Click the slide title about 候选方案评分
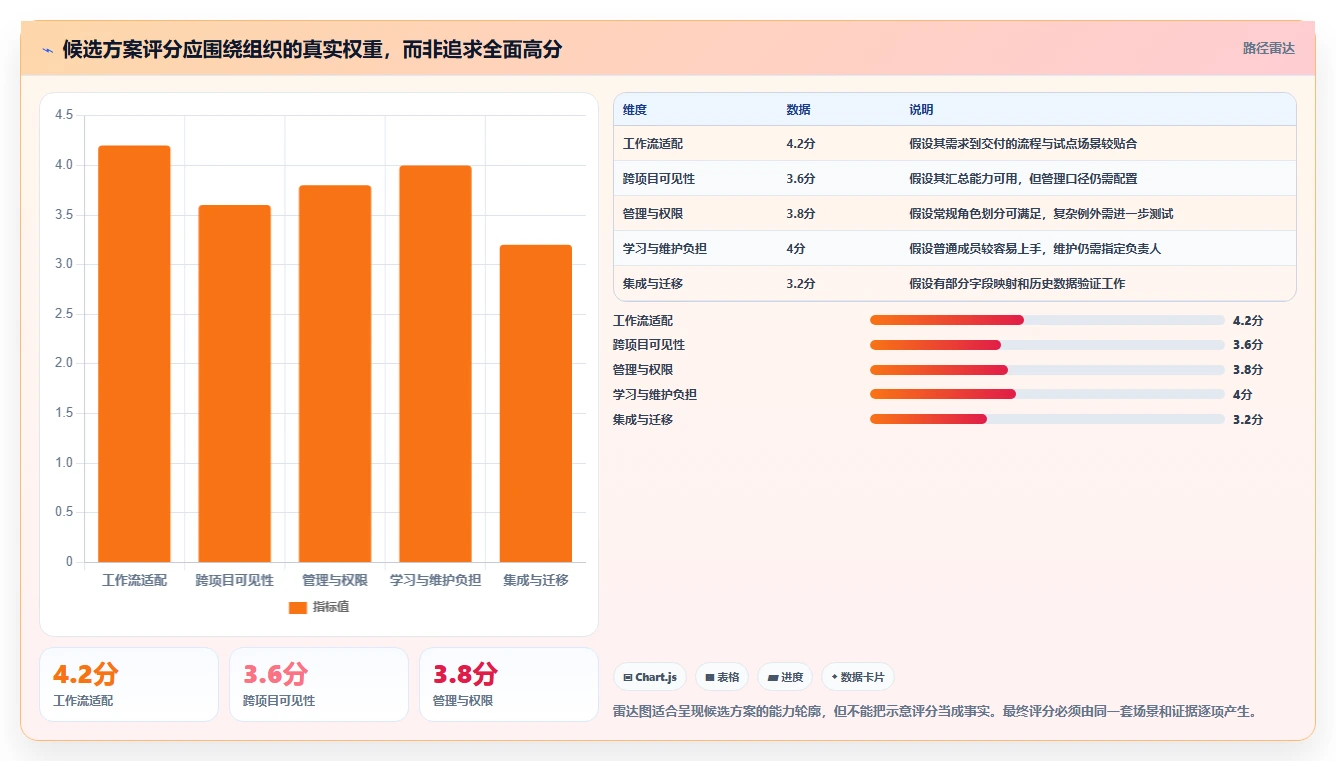Screen dimensions: 1336x761 (312, 49)
